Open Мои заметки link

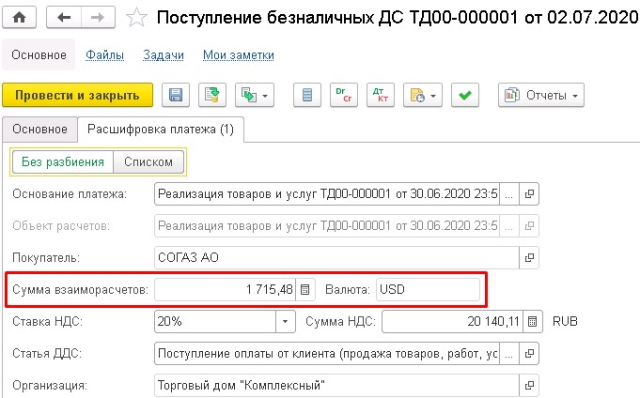(x=238, y=55)
